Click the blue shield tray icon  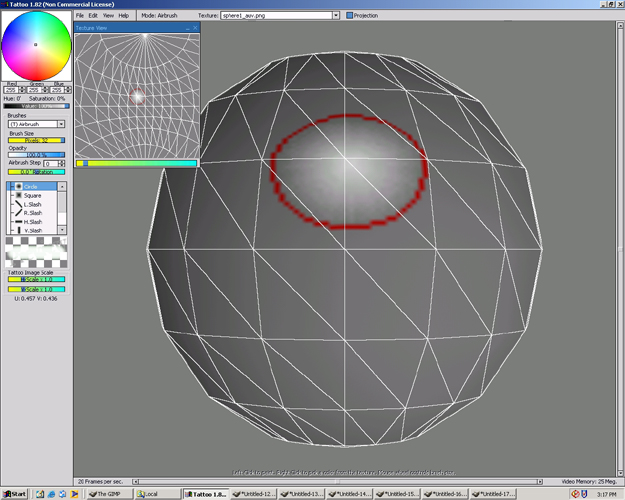click(584, 494)
